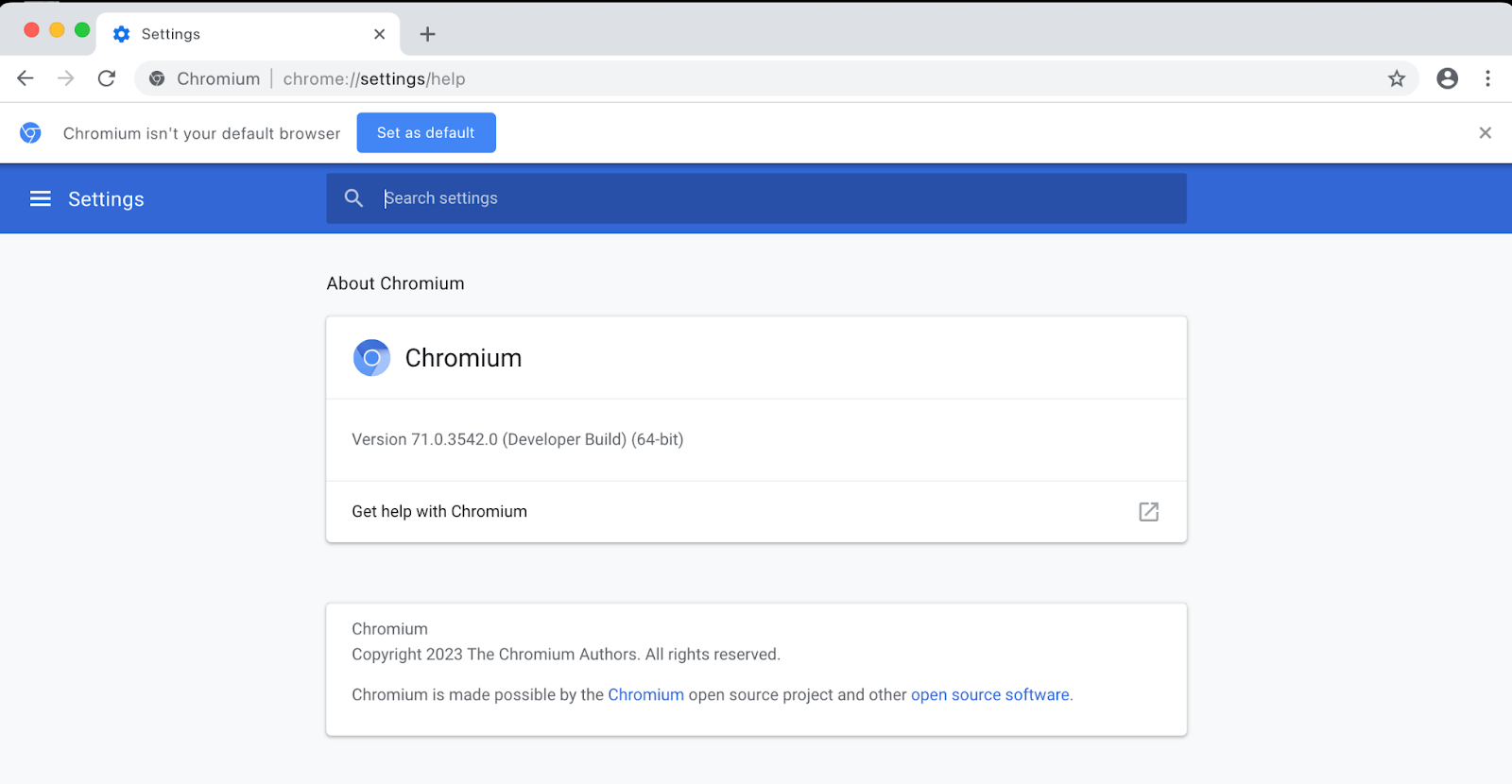Screen dimensions: 1512x784
Task: Click "Chromium isn't your default browser" message
Action: coord(201,133)
